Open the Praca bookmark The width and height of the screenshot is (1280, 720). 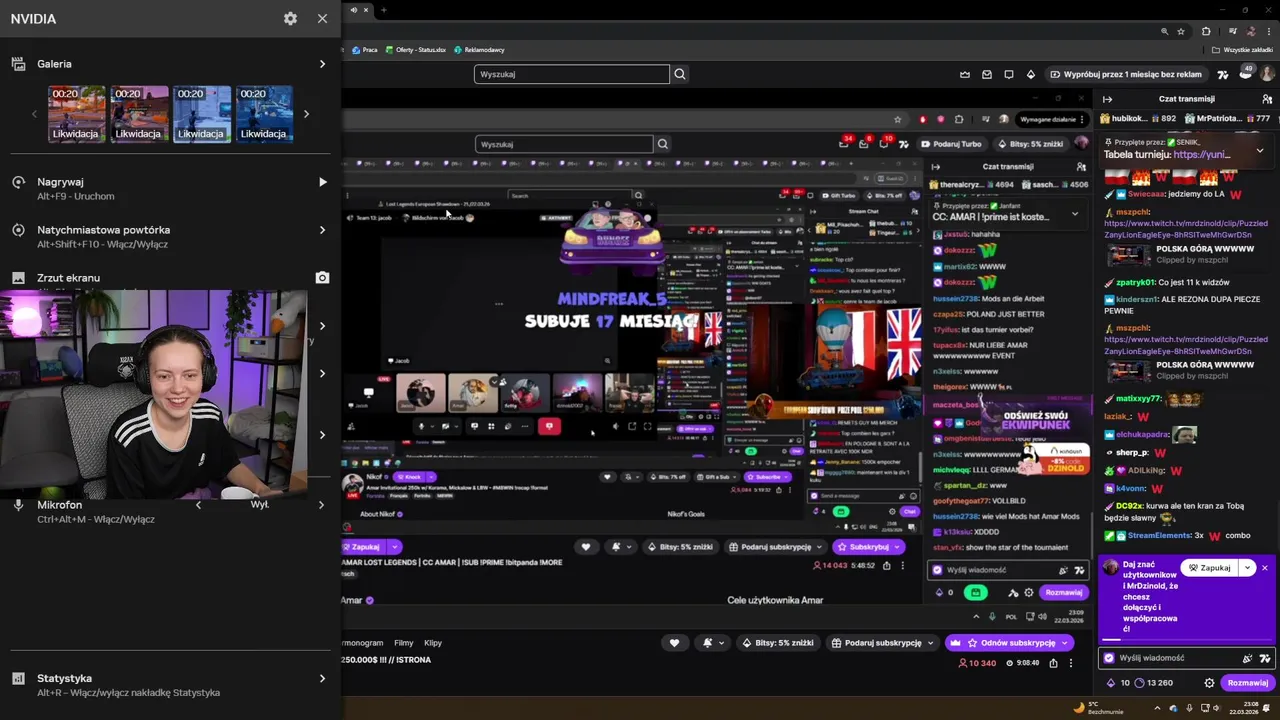pos(365,49)
